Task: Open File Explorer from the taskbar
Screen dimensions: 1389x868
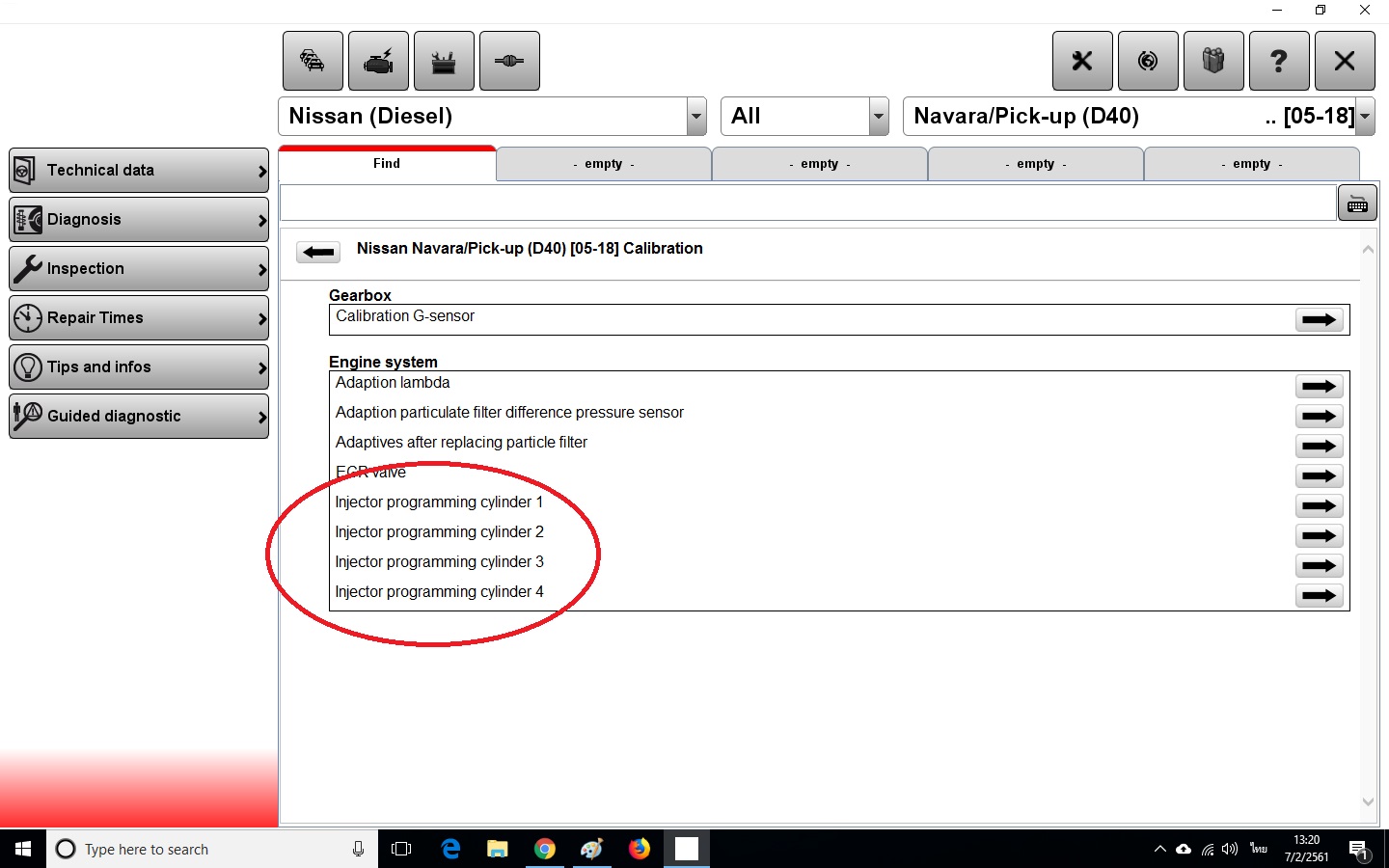Action: click(x=498, y=849)
